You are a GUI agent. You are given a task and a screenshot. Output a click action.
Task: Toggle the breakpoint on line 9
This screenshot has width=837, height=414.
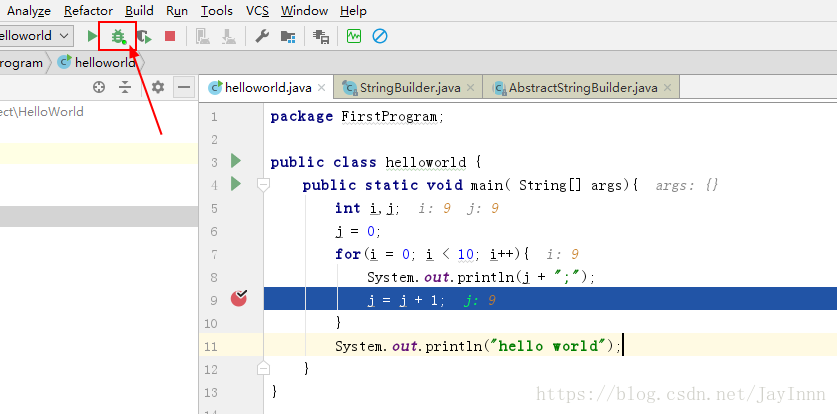click(x=239, y=298)
